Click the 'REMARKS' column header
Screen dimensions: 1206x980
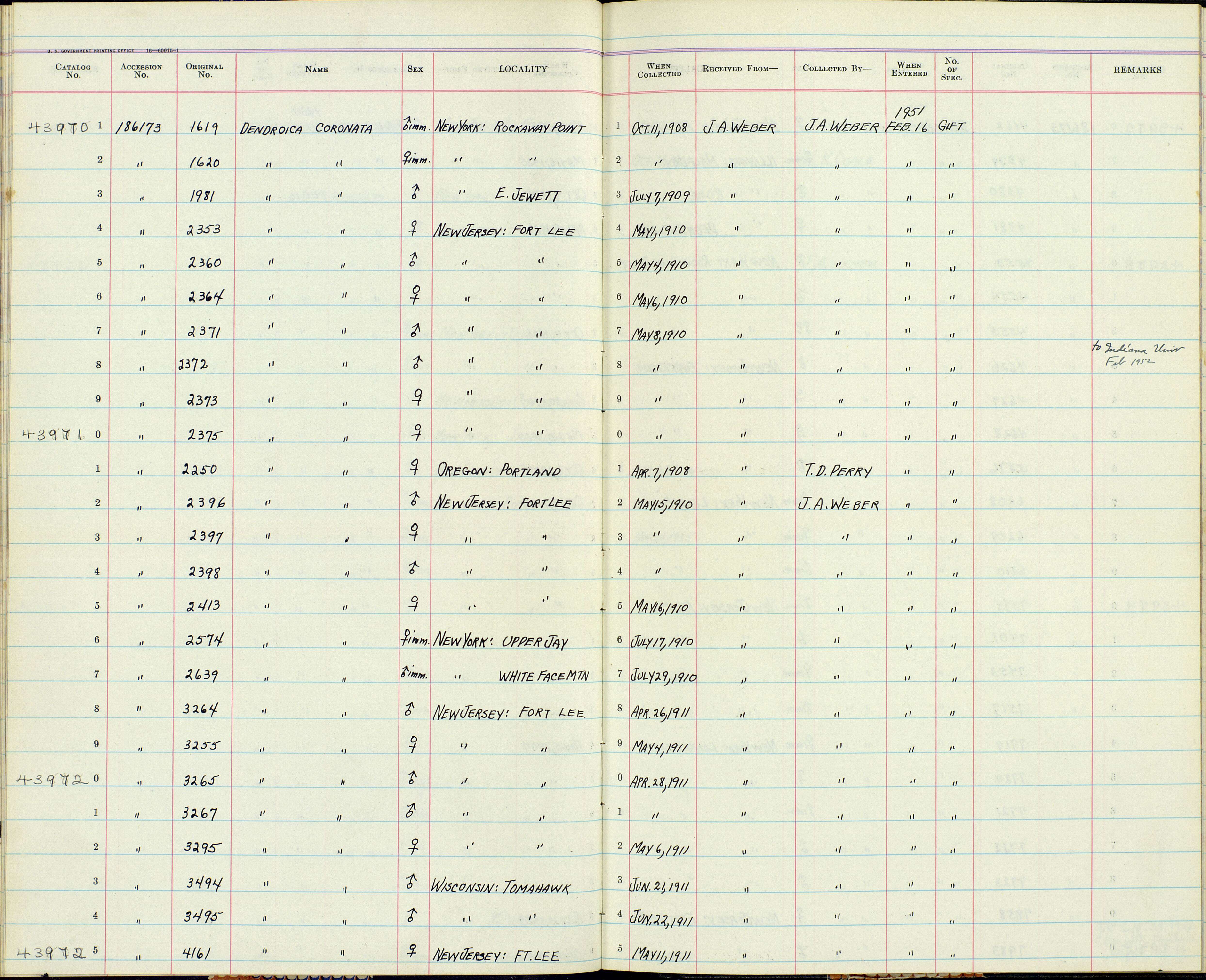click(1137, 70)
